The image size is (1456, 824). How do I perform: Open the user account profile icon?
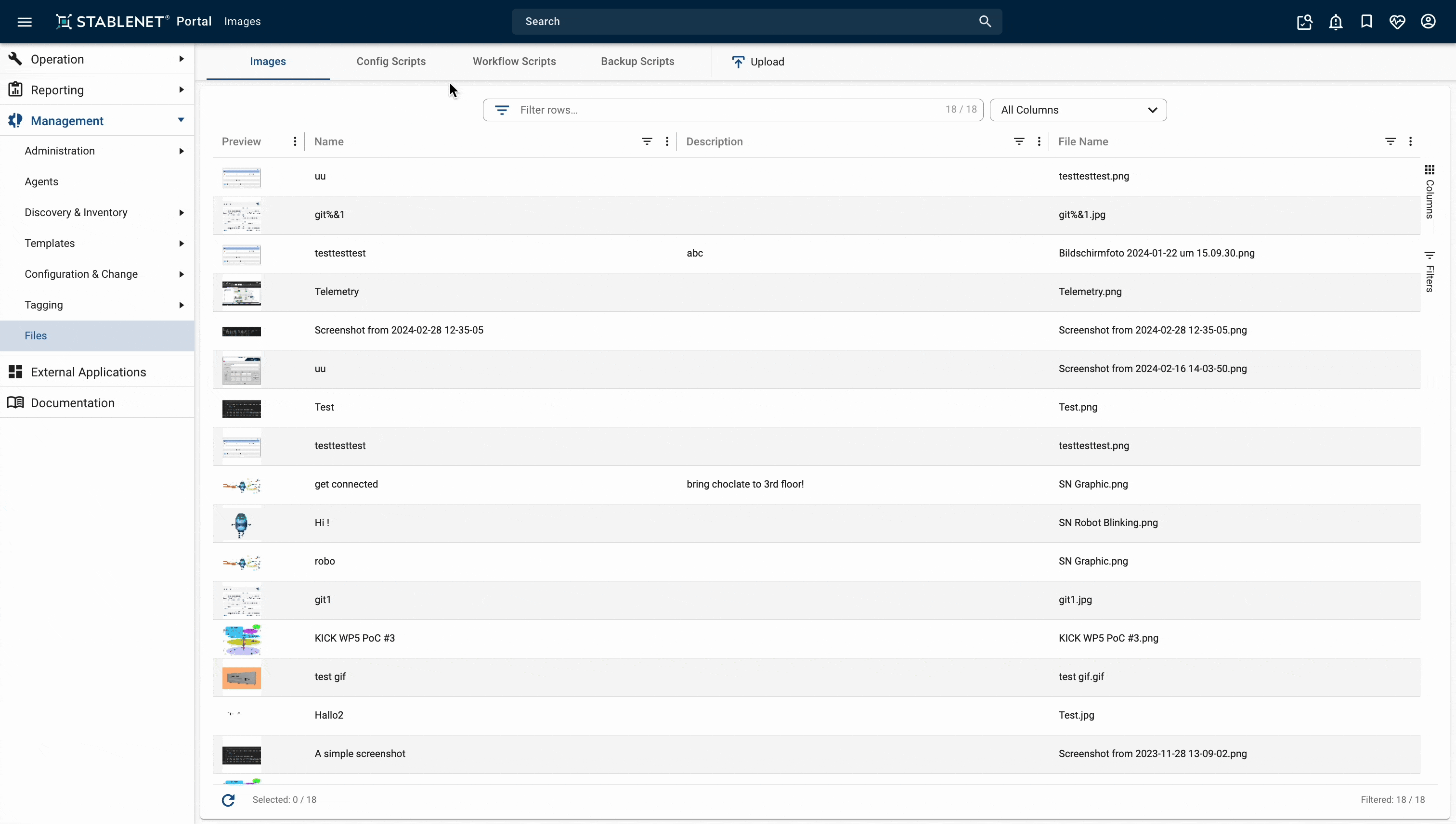pyautogui.click(x=1428, y=22)
